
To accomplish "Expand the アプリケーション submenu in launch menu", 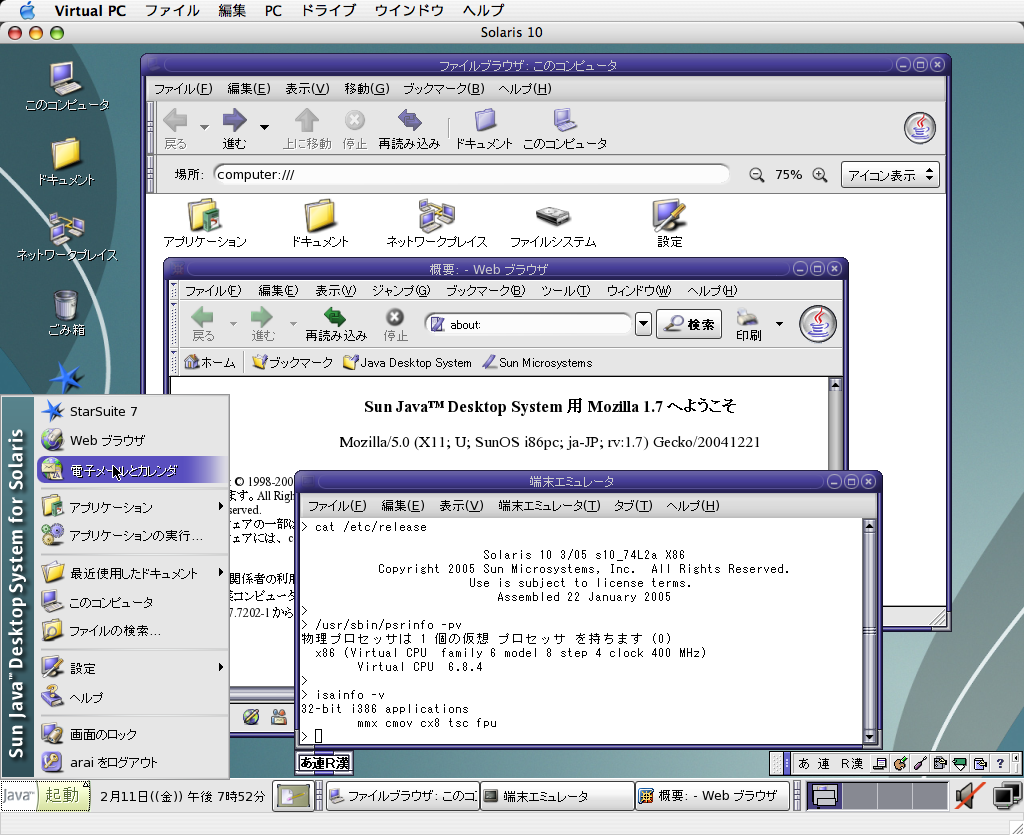I will (133, 507).
